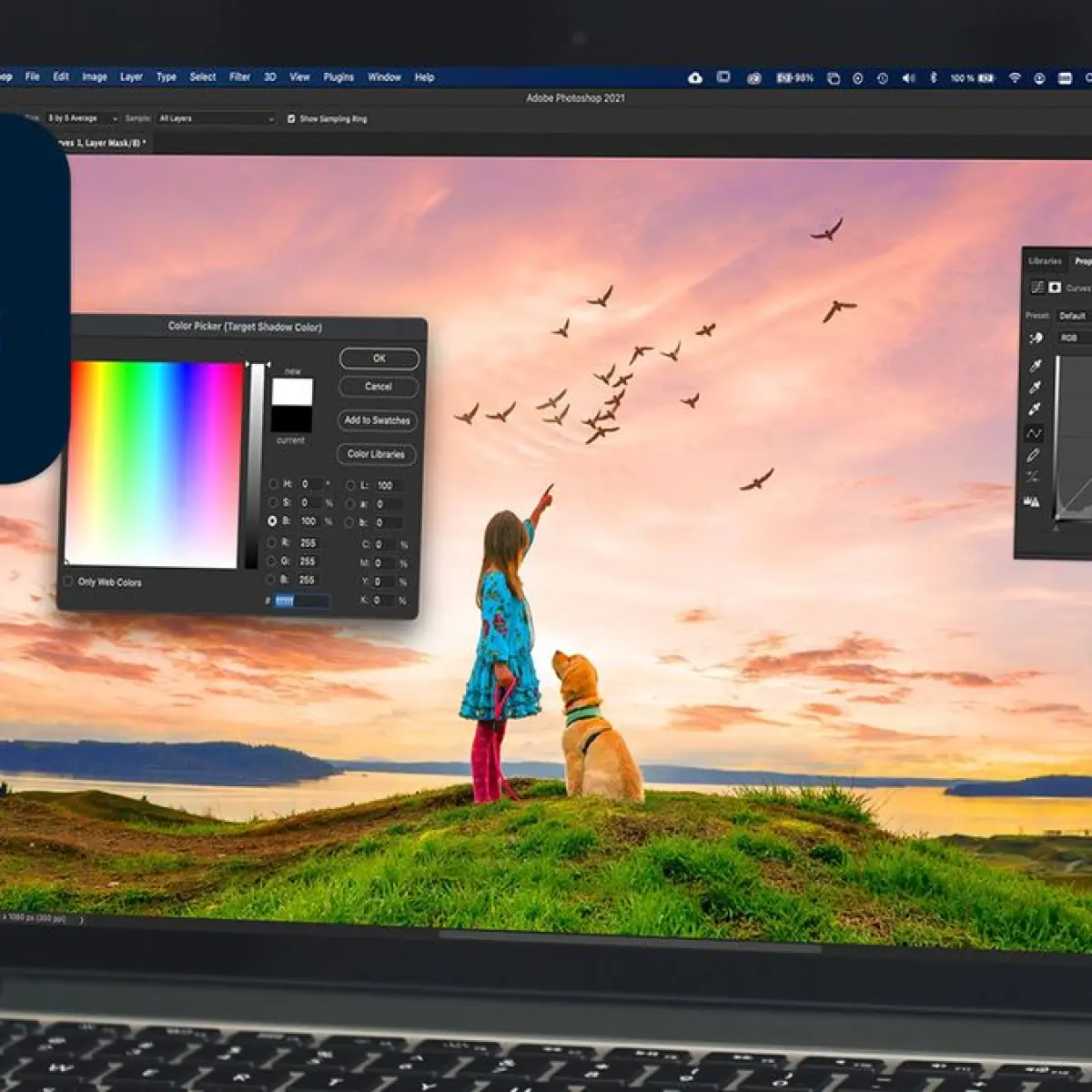Screen dimensions: 1092x1092
Task: Click the Wi-Fi icon in menu bar
Action: click(x=1015, y=78)
